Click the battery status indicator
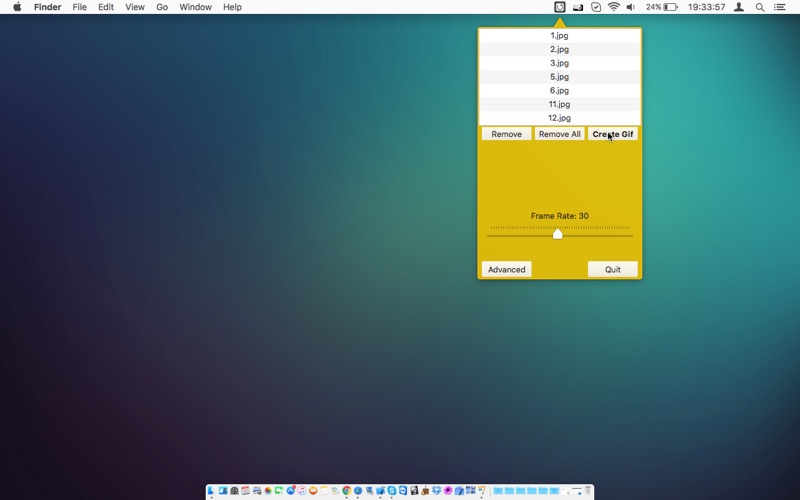The width and height of the screenshot is (800, 500). click(x=662, y=7)
